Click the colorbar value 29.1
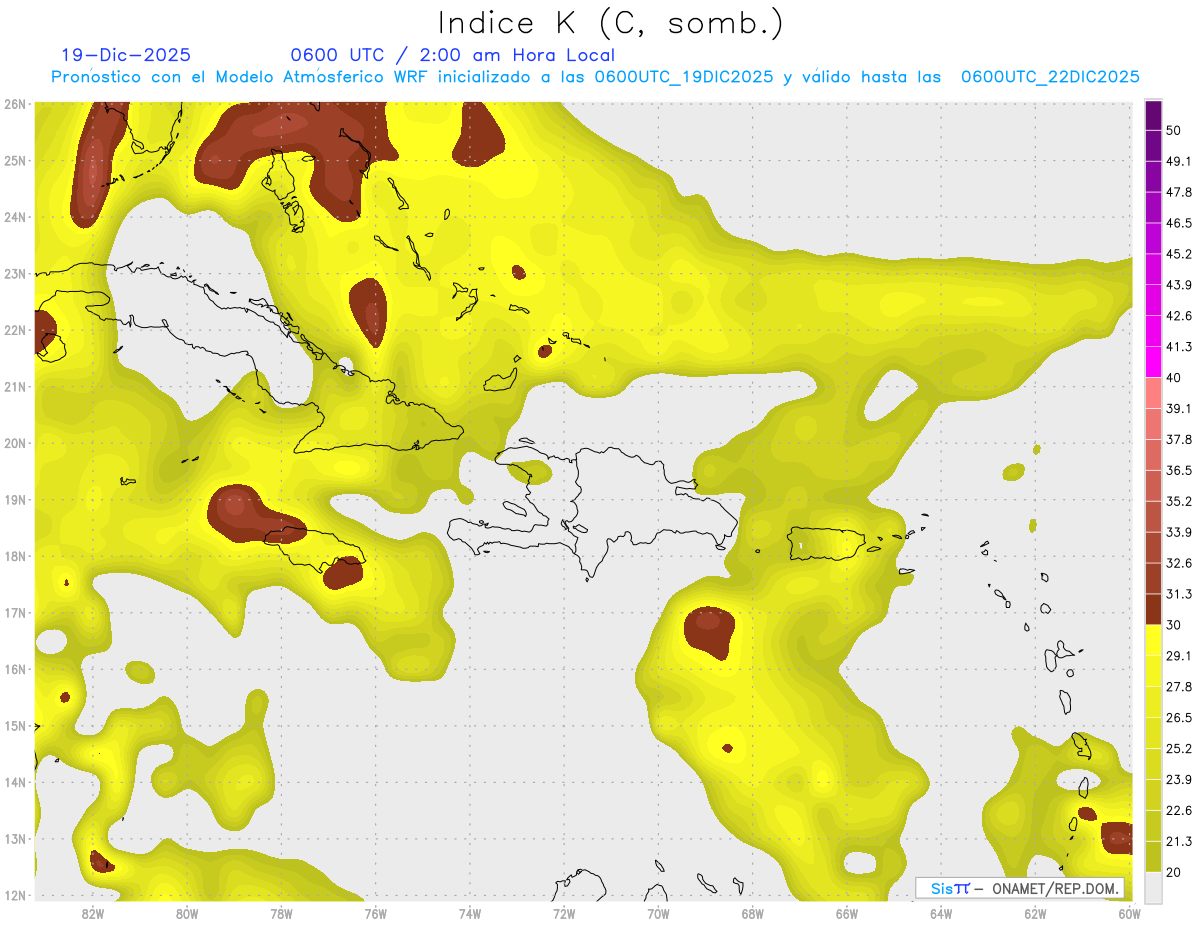 [x=1180, y=656]
